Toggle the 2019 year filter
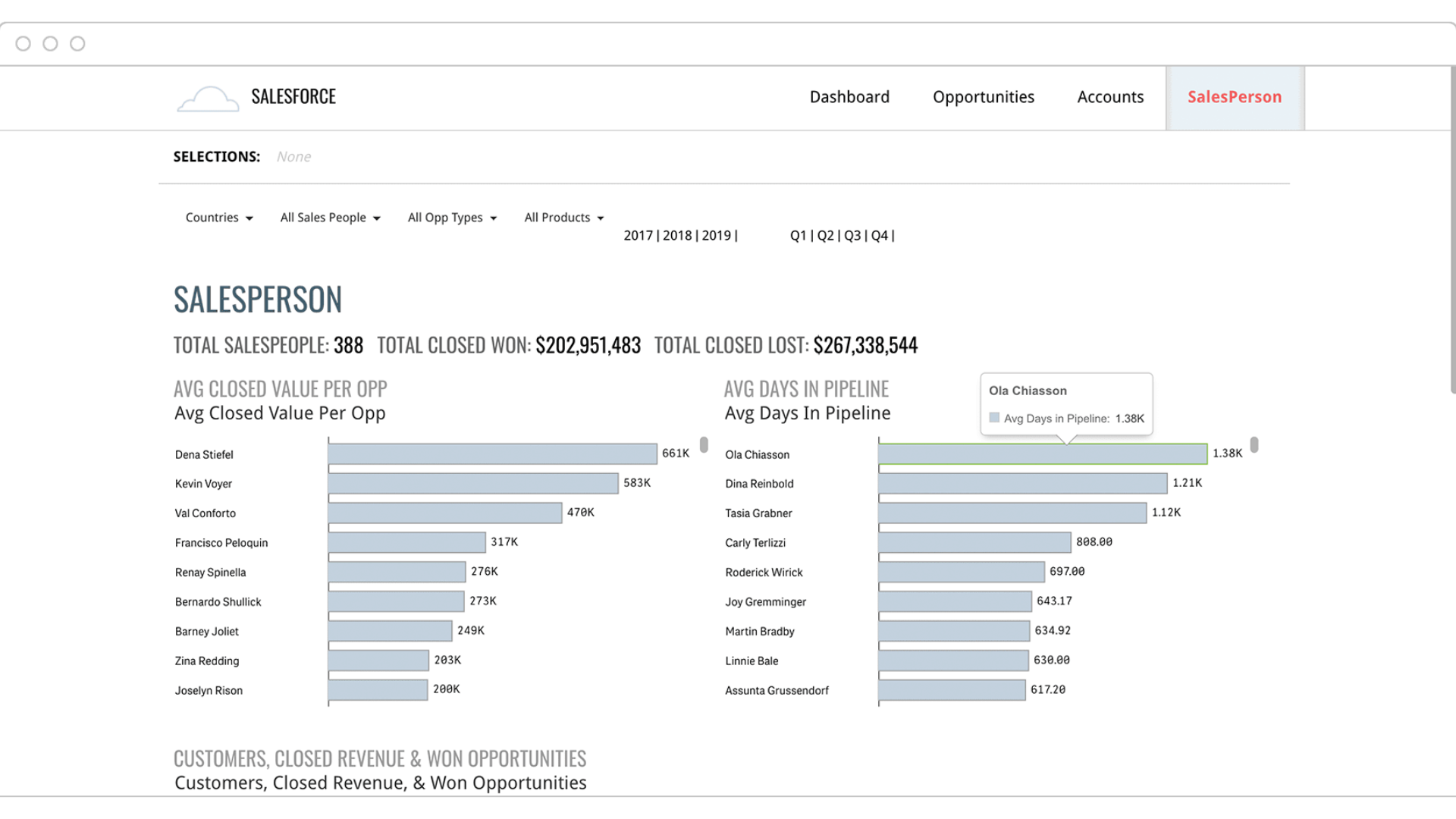Viewport: 1456px width, 819px height. 716,236
